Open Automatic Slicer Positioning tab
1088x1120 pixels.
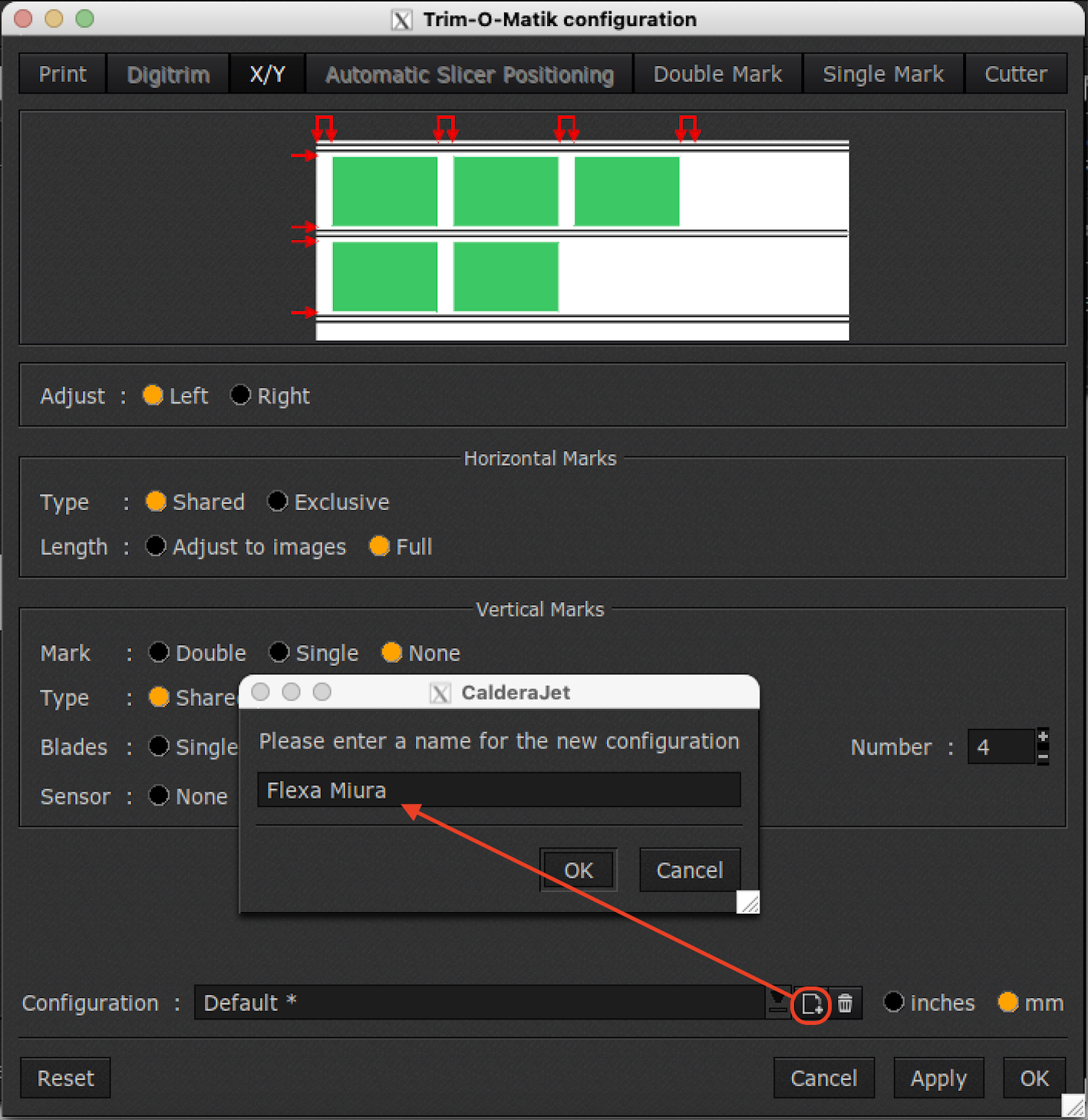[469, 74]
